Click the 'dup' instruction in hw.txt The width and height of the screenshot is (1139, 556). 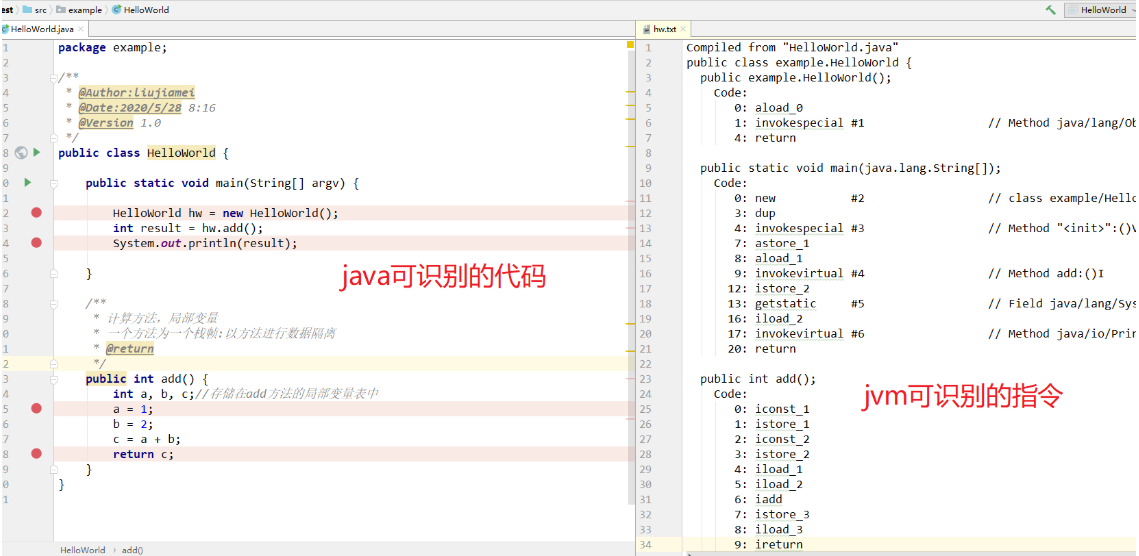click(765, 213)
